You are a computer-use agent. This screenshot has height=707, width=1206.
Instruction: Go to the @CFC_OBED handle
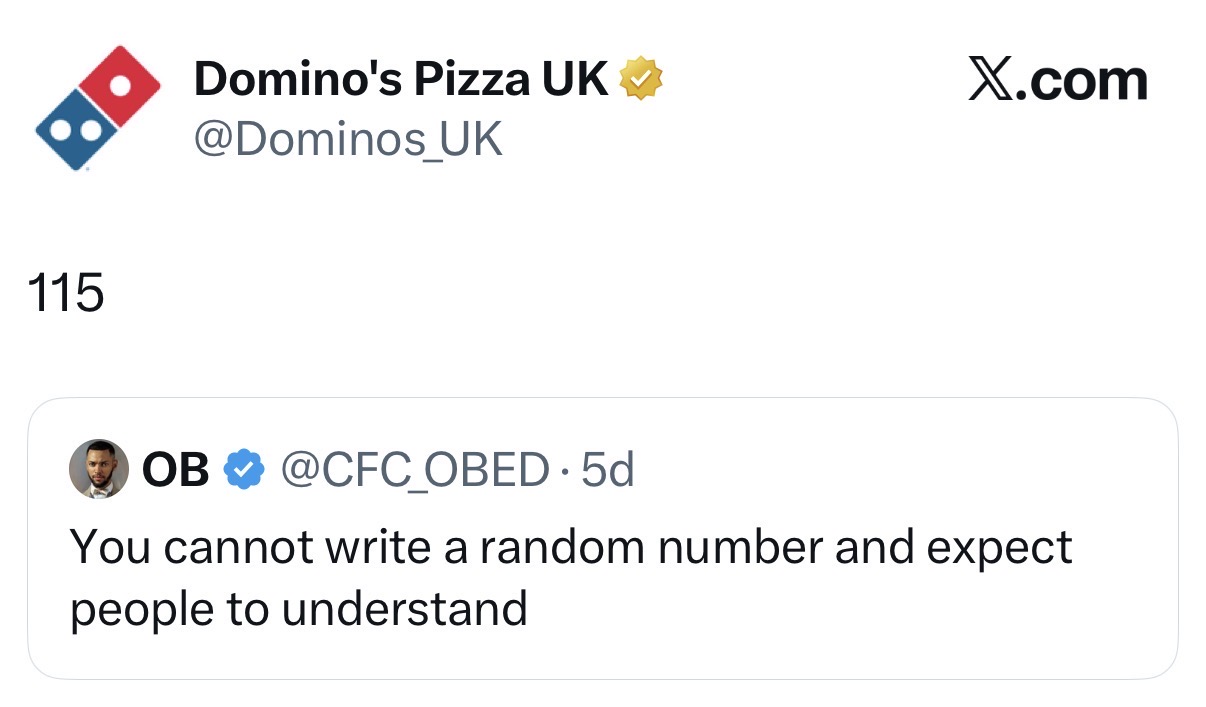click(415, 468)
